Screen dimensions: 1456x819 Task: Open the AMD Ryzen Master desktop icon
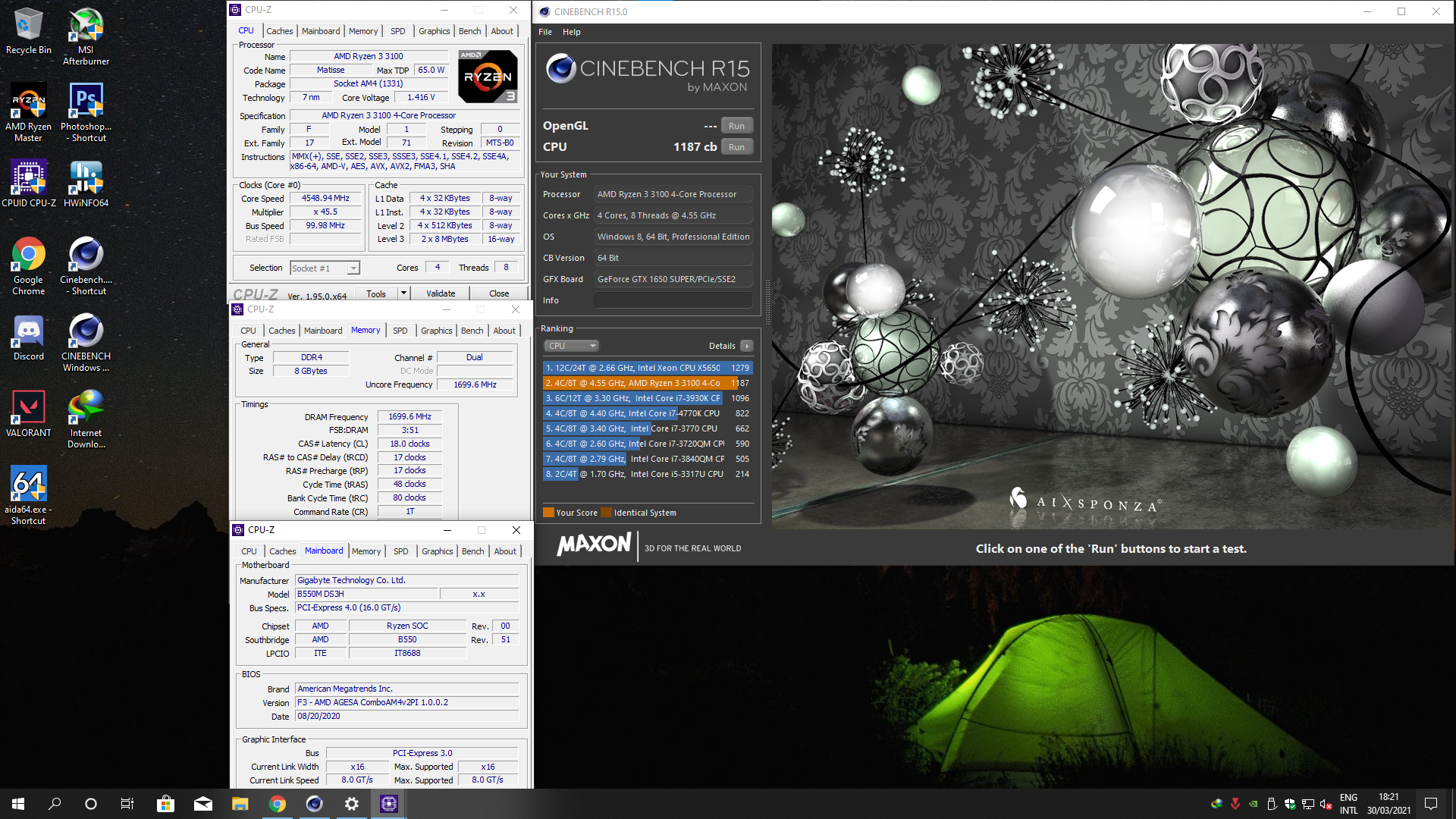[x=28, y=113]
